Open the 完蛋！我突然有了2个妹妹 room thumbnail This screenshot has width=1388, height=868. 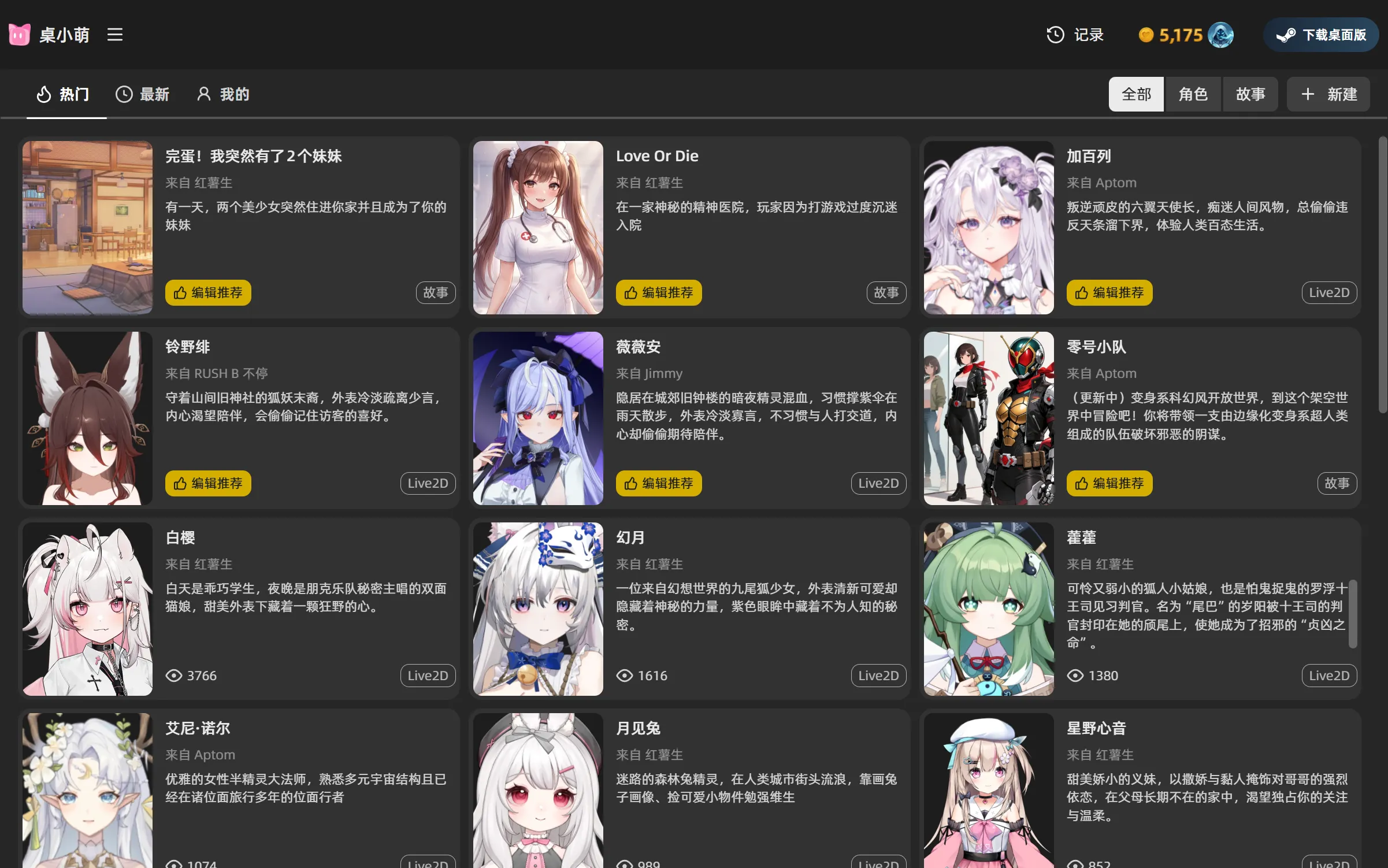(88, 228)
